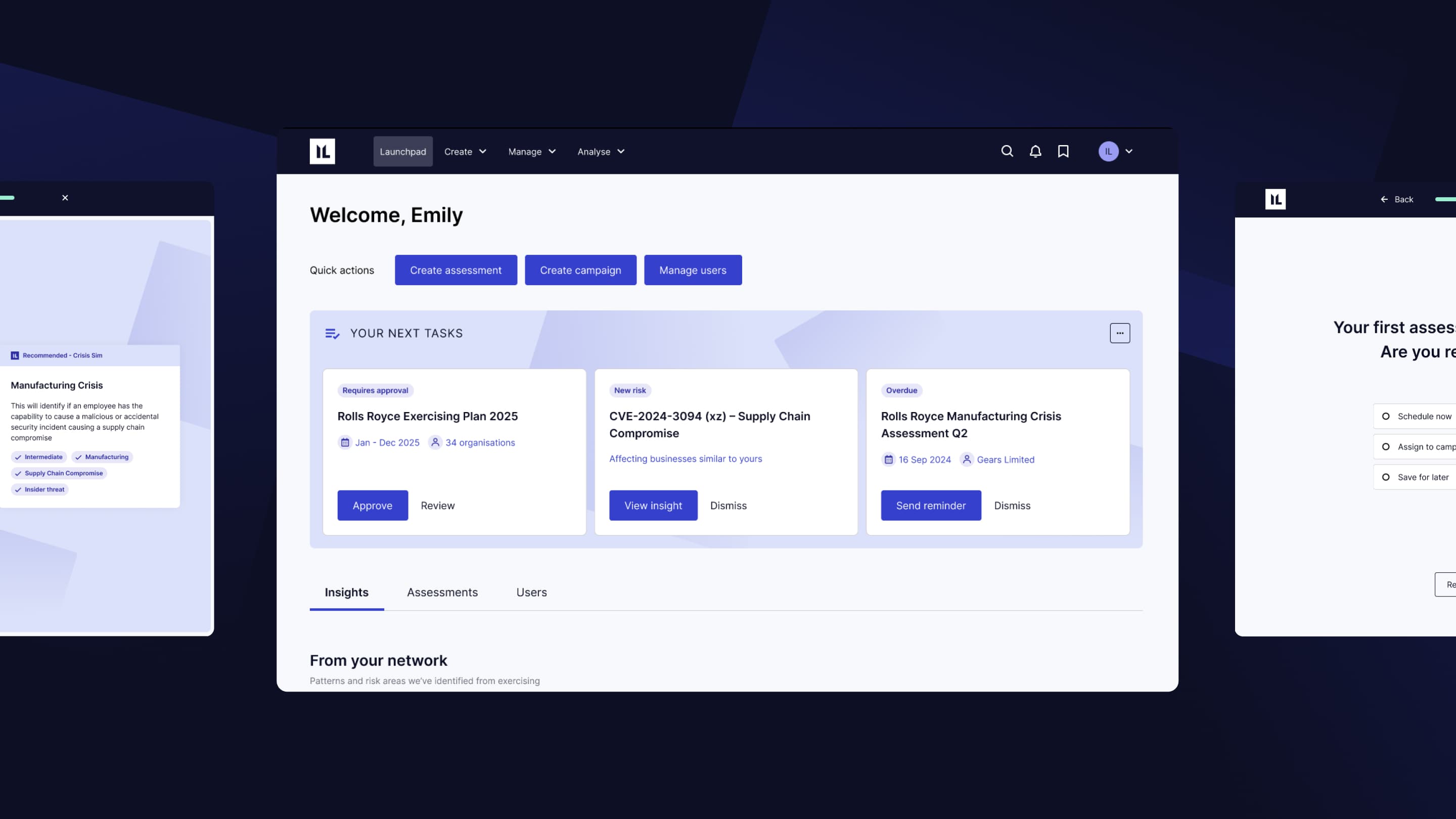The image size is (1456, 819).
Task: Close the left panel with X icon
Action: 65,198
